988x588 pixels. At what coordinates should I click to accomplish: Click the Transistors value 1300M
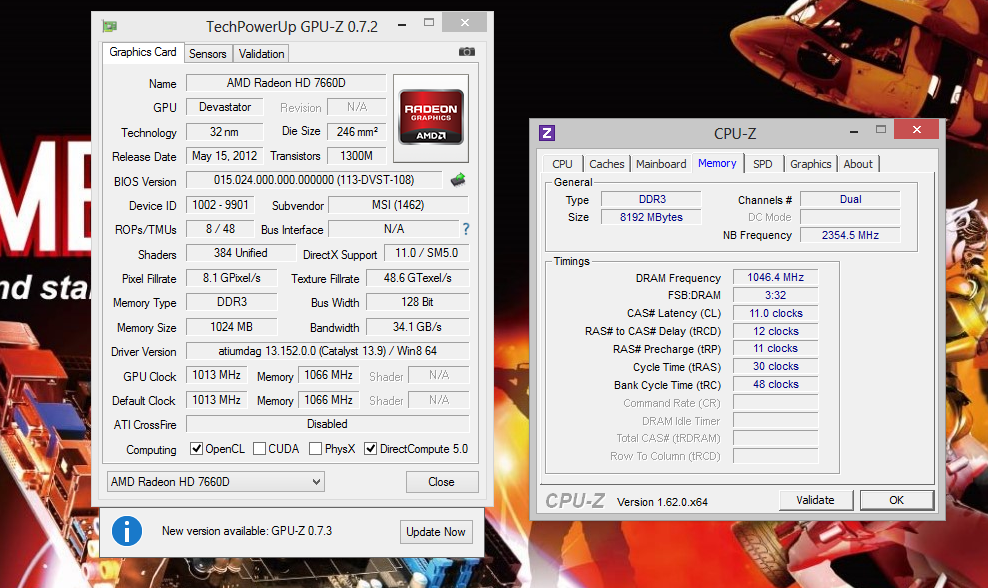pyautogui.click(x=357, y=156)
